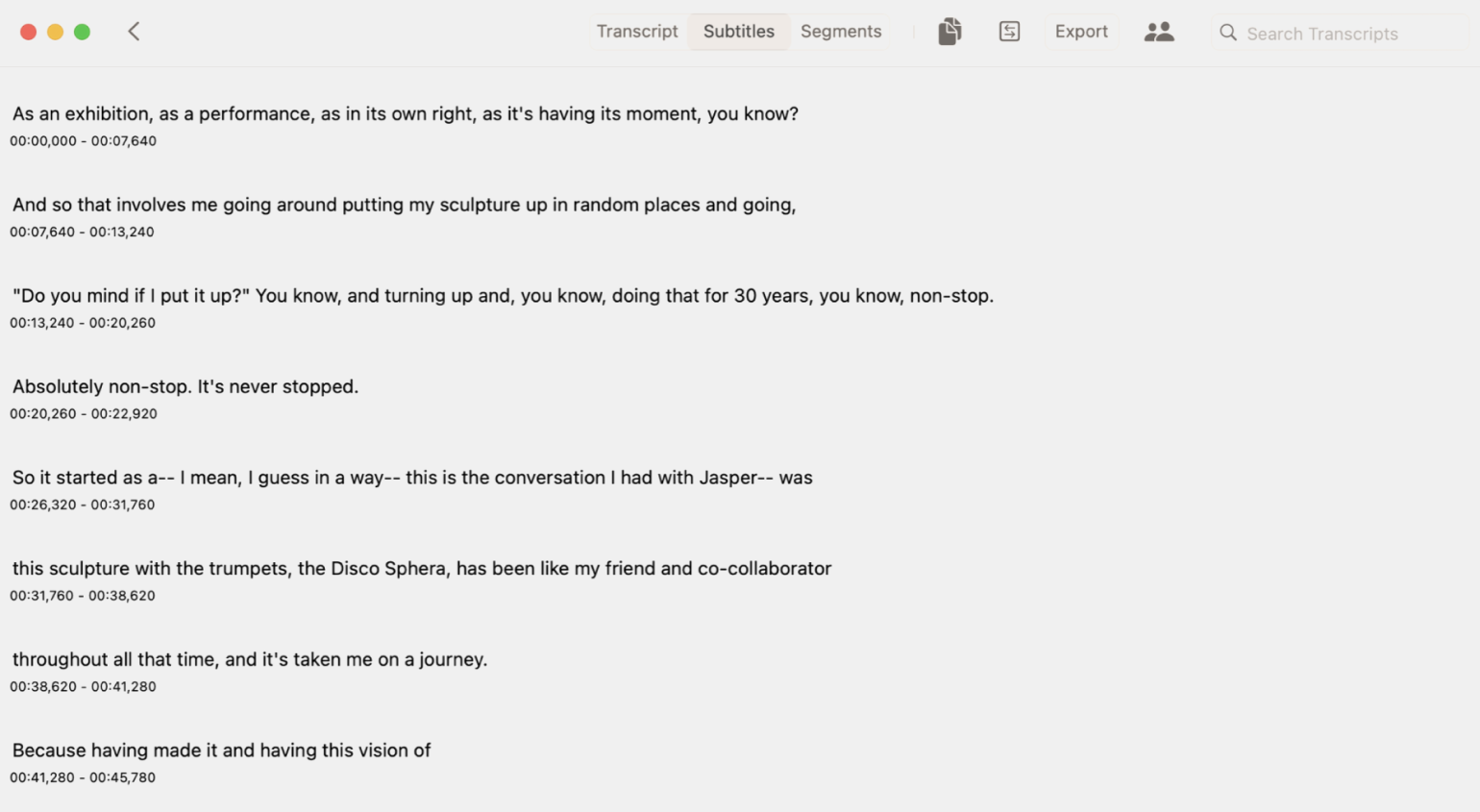Select subtitle mentioning the Disco Sphera

422,568
